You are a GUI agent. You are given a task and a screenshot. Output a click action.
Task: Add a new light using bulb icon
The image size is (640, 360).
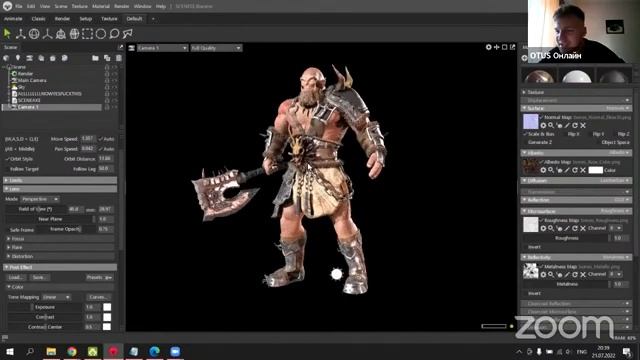(18, 58)
